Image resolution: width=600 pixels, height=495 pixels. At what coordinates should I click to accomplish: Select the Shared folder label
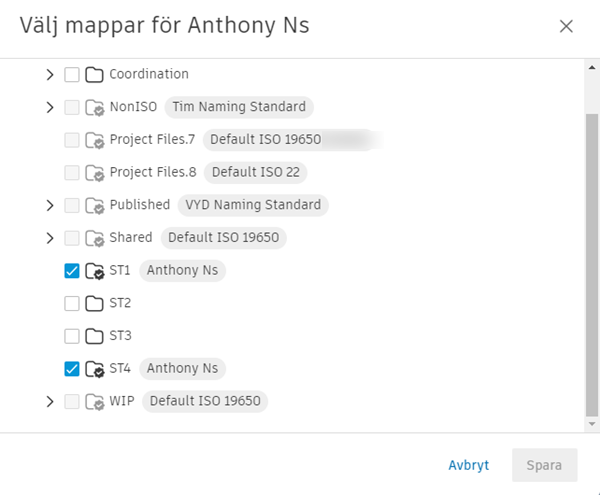pyautogui.click(x=131, y=238)
